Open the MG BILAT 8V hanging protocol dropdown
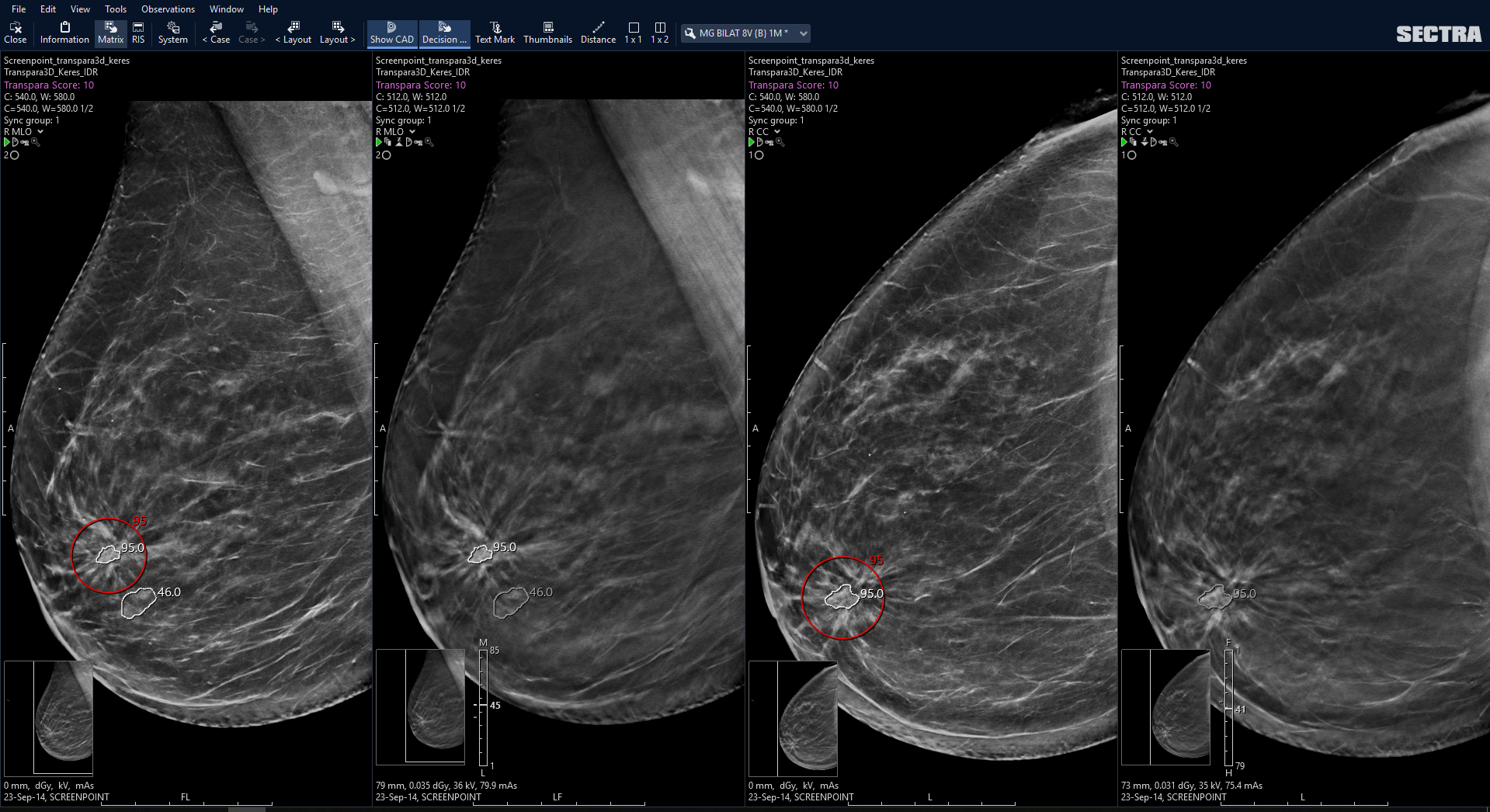Image resolution: width=1490 pixels, height=812 pixels. click(745, 33)
